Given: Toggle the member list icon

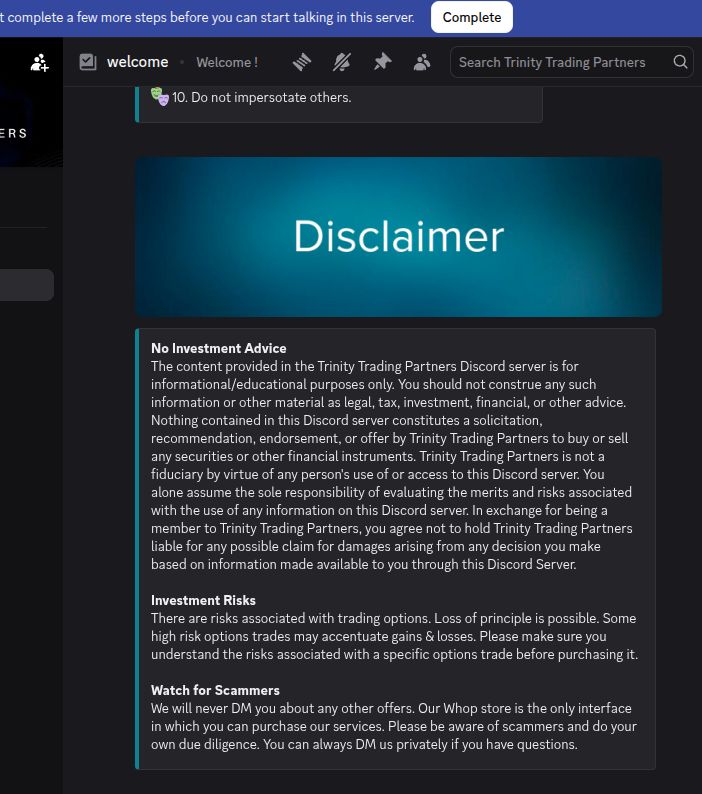Looking at the screenshot, I should point(422,62).
